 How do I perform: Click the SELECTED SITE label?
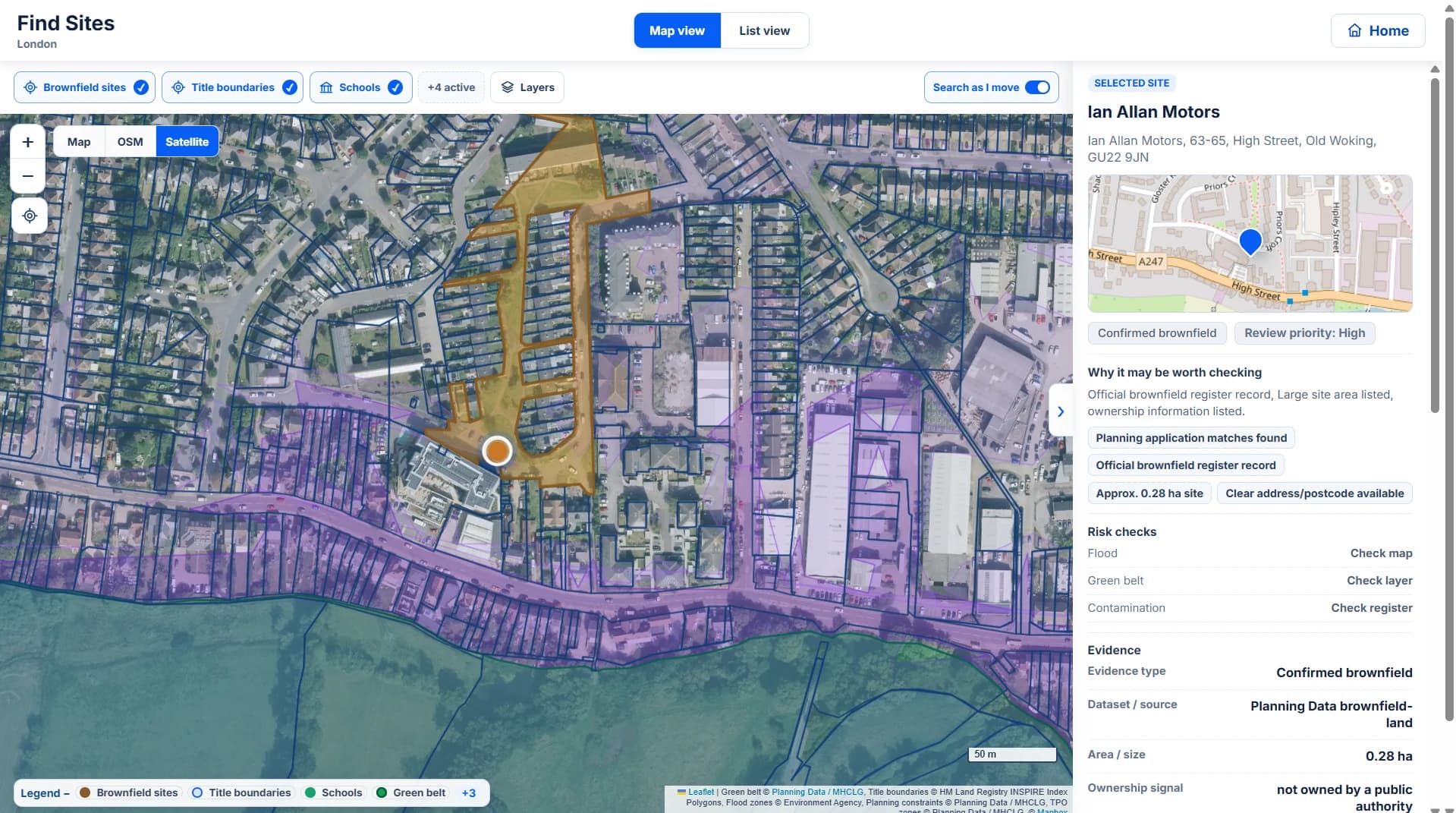point(1131,83)
